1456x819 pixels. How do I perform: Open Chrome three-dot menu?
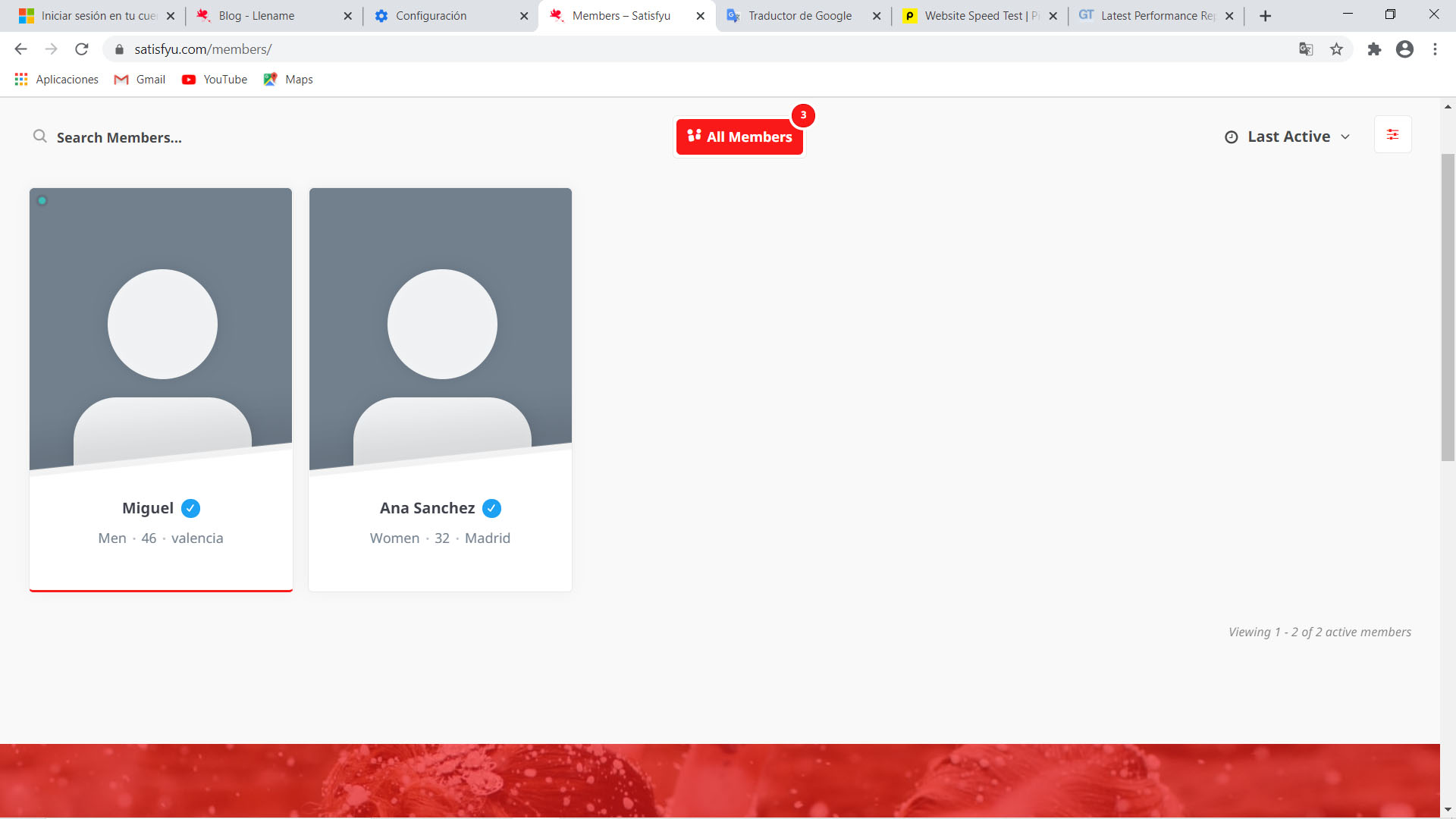(1435, 49)
